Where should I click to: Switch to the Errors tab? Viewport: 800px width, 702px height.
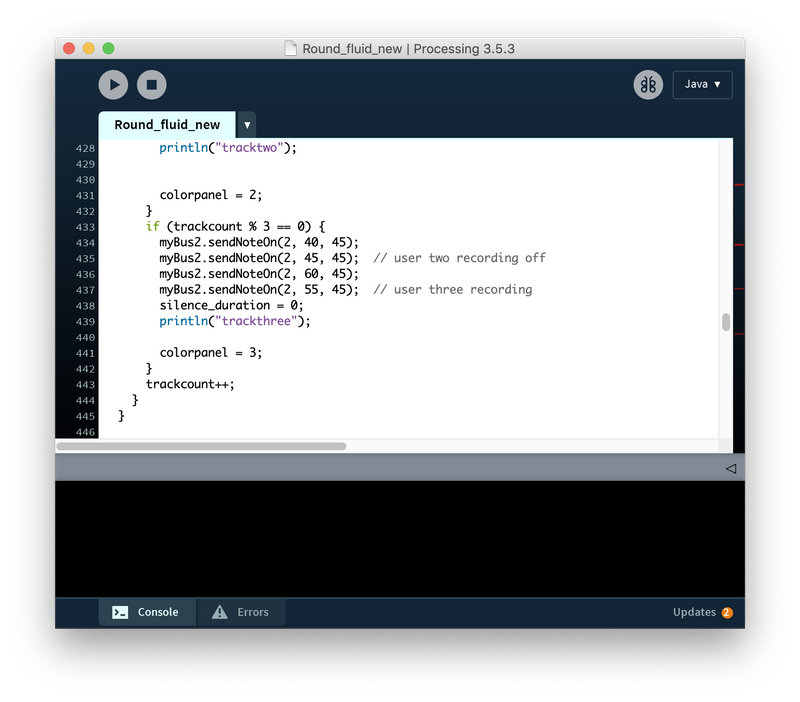click(241, 612)
